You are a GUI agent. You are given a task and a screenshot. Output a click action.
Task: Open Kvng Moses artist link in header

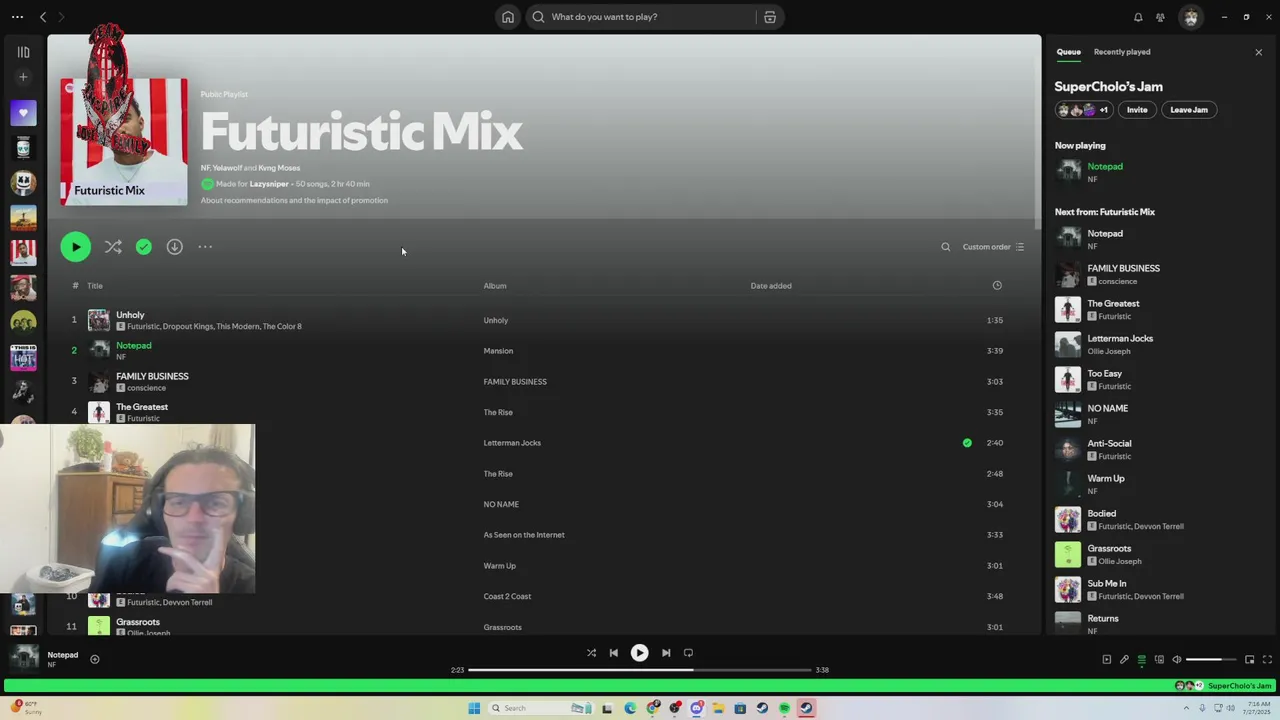(279, 168)
